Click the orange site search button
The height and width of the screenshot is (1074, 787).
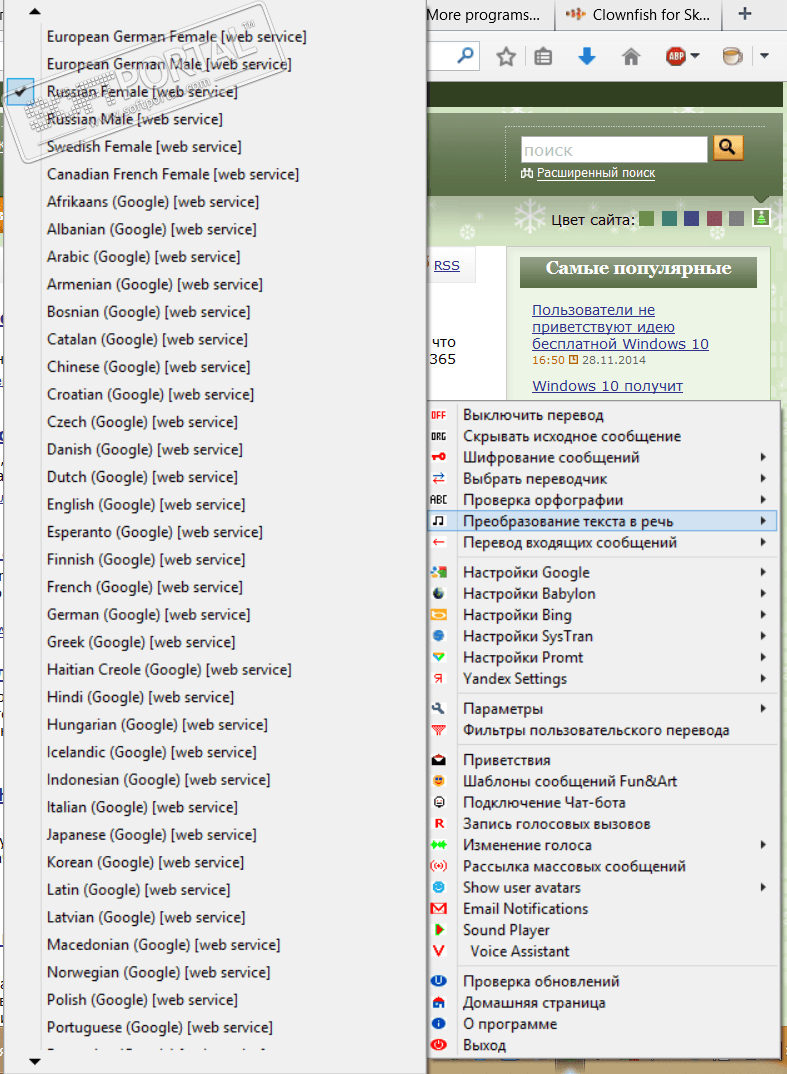(728, 147)
